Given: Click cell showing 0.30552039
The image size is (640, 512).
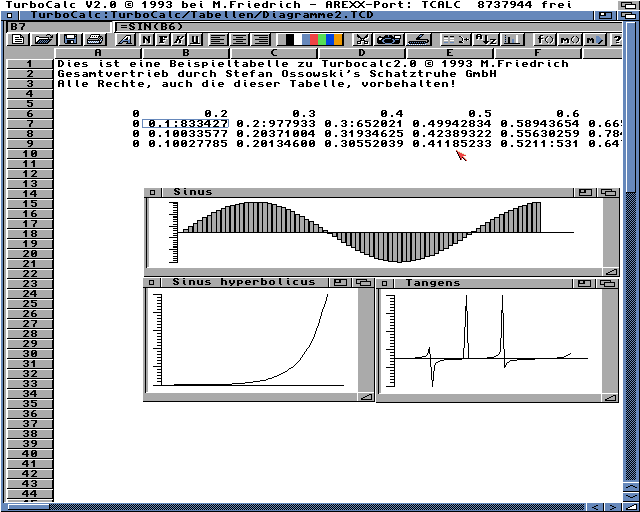Looking at the screenshot, I should (364, 144).
